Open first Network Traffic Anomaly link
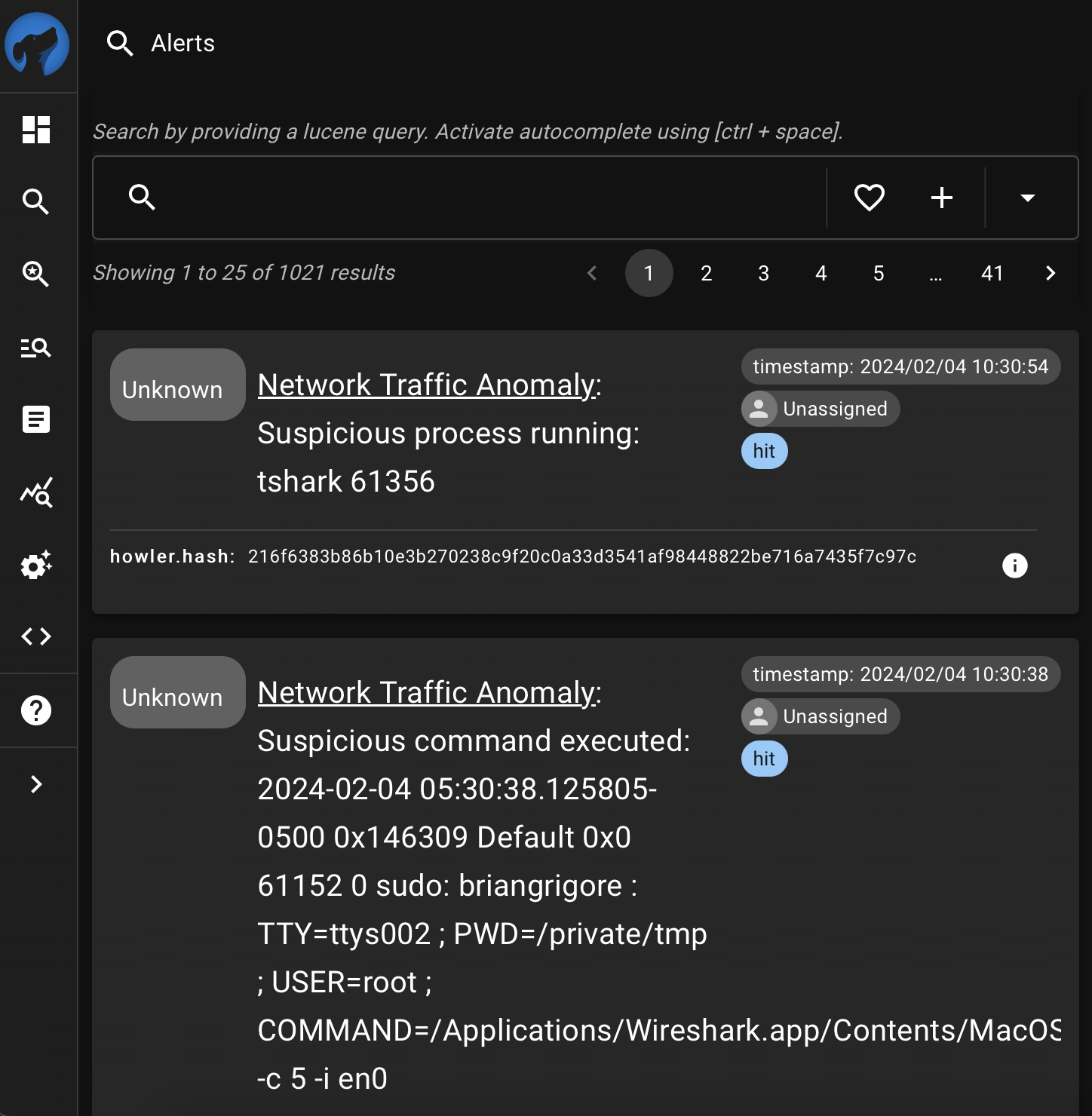 (427, 385)
